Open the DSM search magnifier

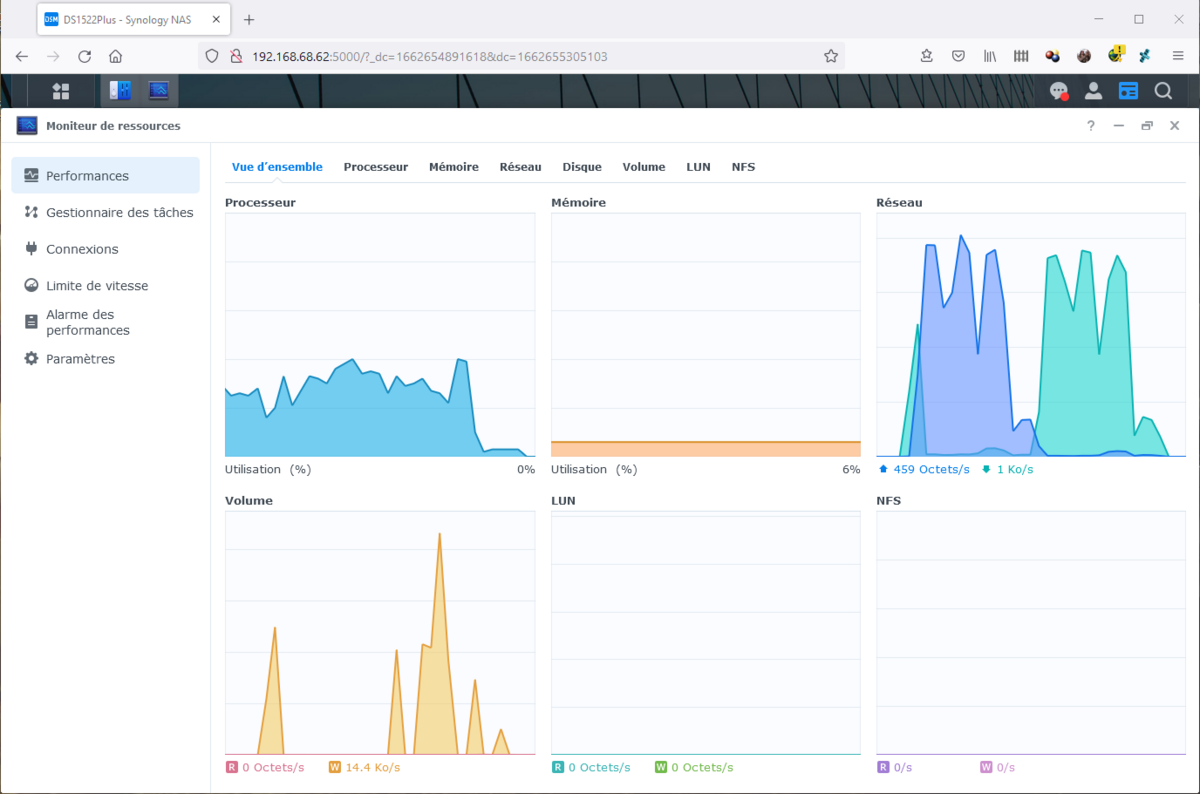pos(1163,91)
